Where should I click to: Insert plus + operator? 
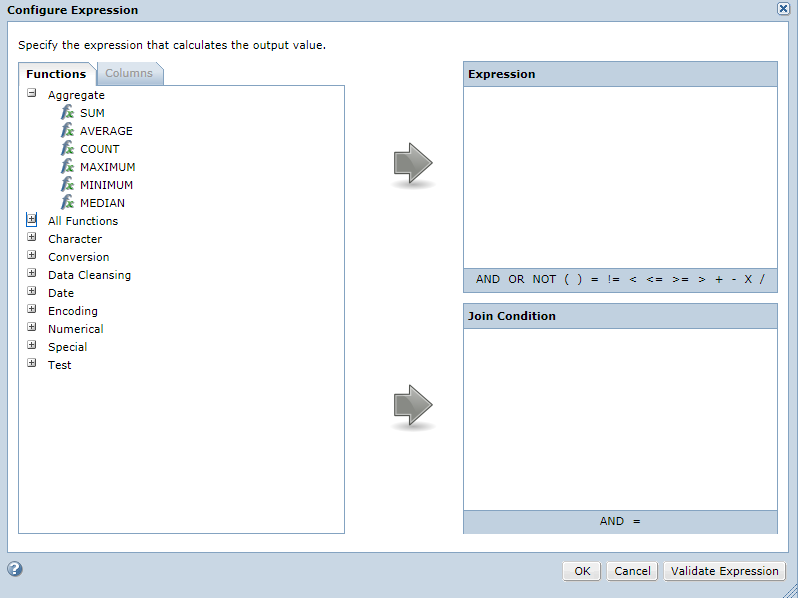(x=719, y=279)
